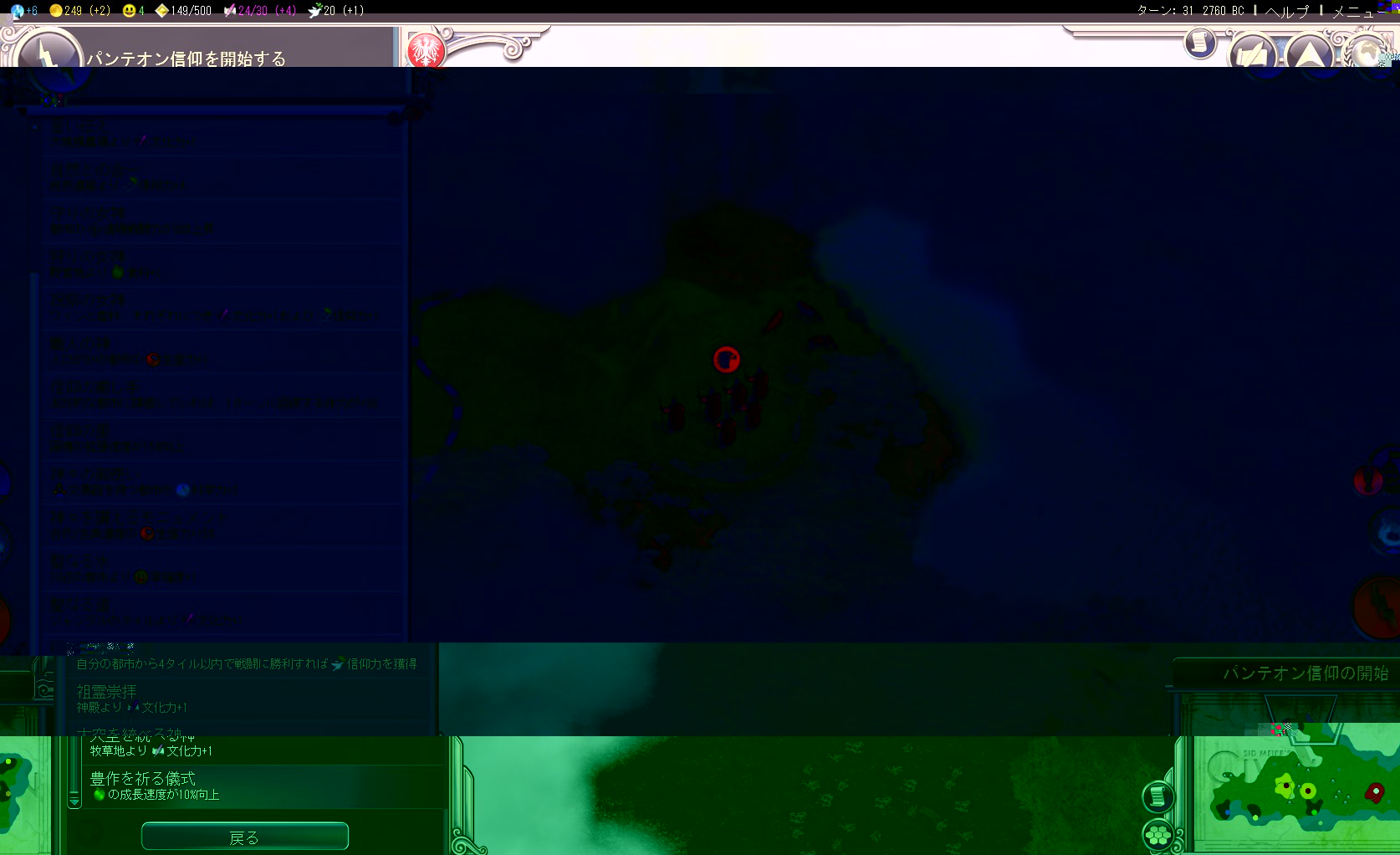Open the social policies scroll-and-quill icon
The image size is (1400, 855).
pyautogui.click(x=1252, y=54)
